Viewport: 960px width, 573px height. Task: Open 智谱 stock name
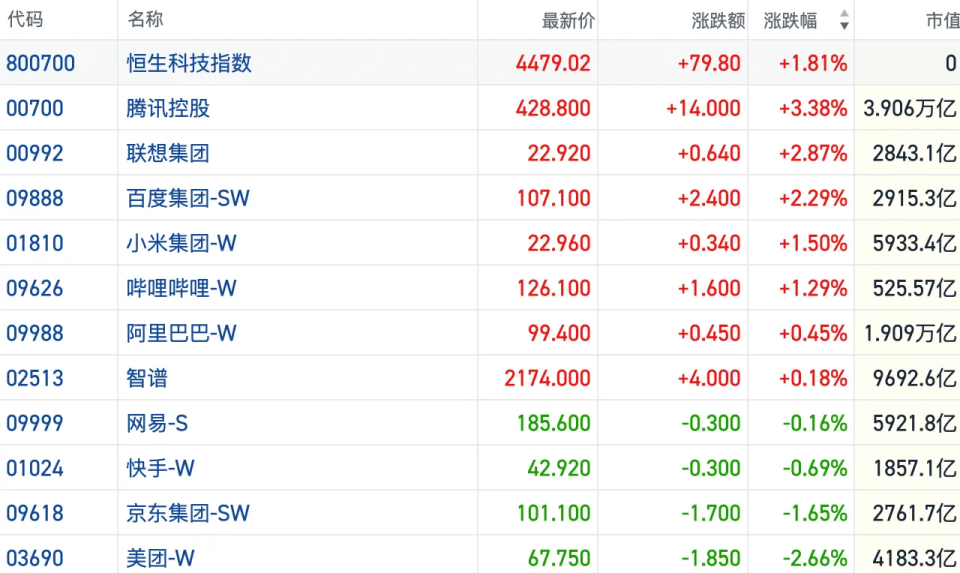(x=147, y=378)
